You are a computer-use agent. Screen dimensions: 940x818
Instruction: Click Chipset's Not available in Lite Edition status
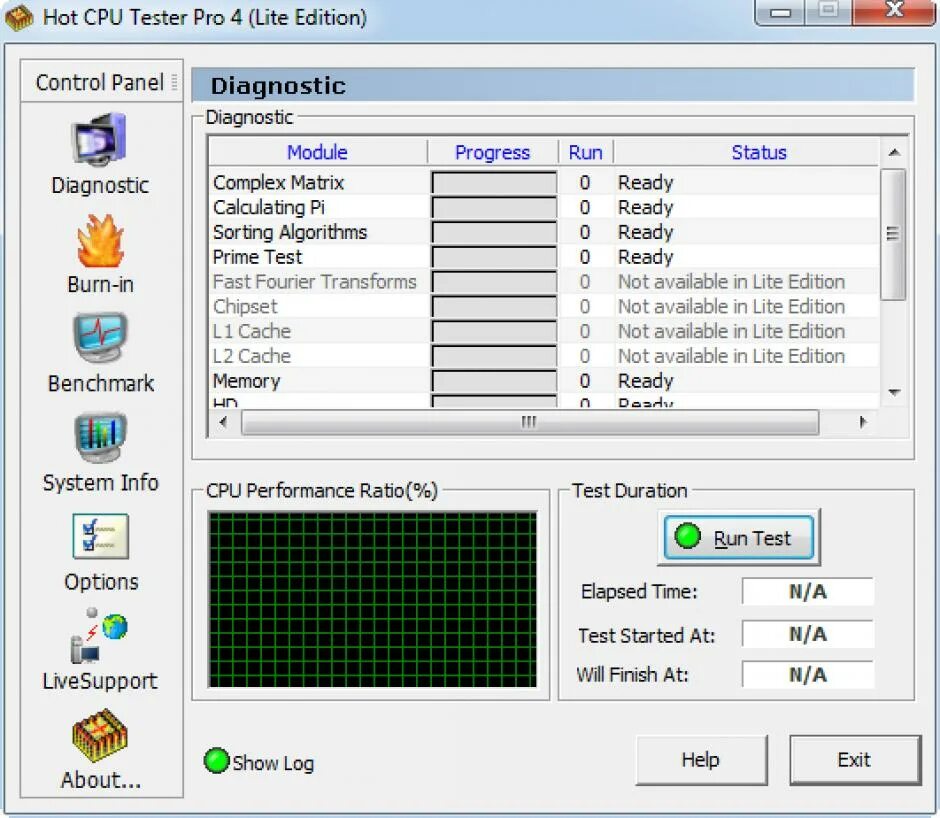731,306
